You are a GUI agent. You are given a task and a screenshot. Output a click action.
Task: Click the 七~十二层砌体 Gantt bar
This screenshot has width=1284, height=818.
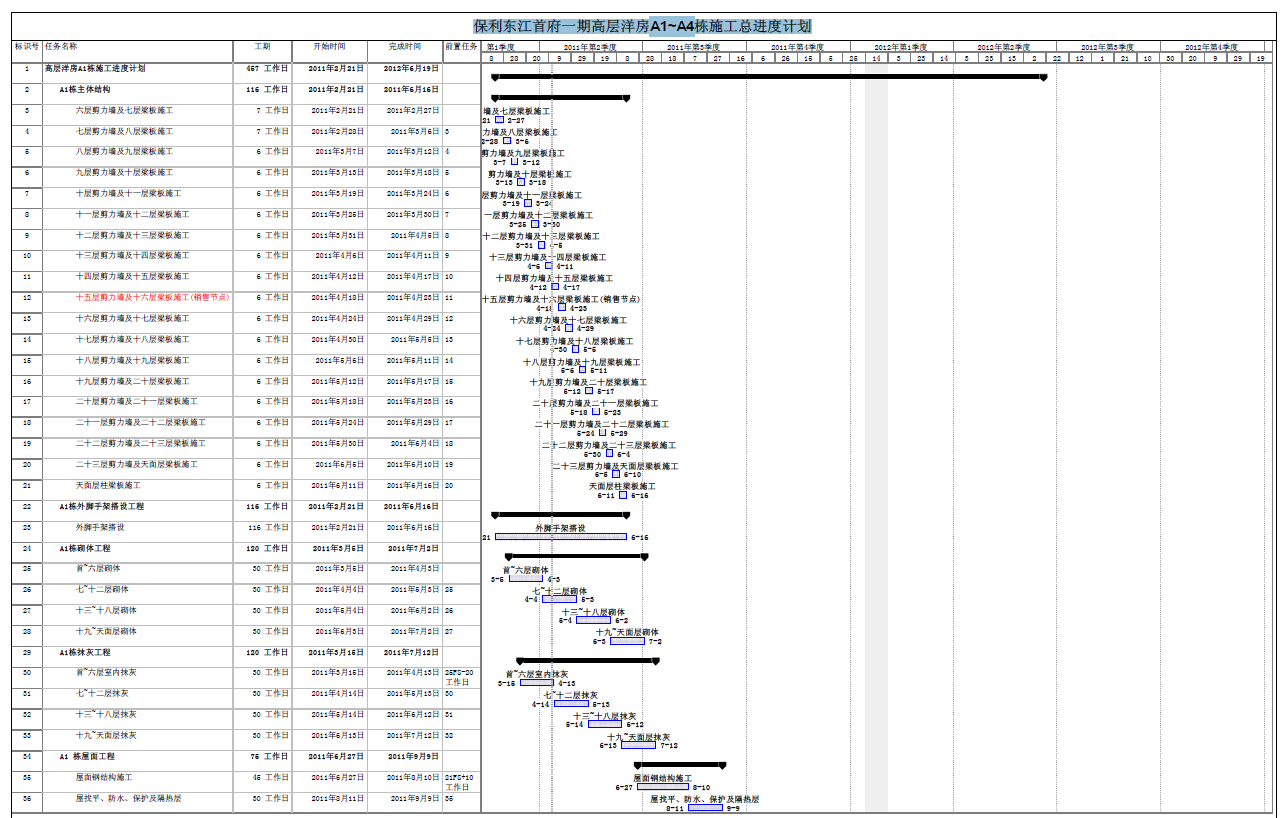[559, 599]
